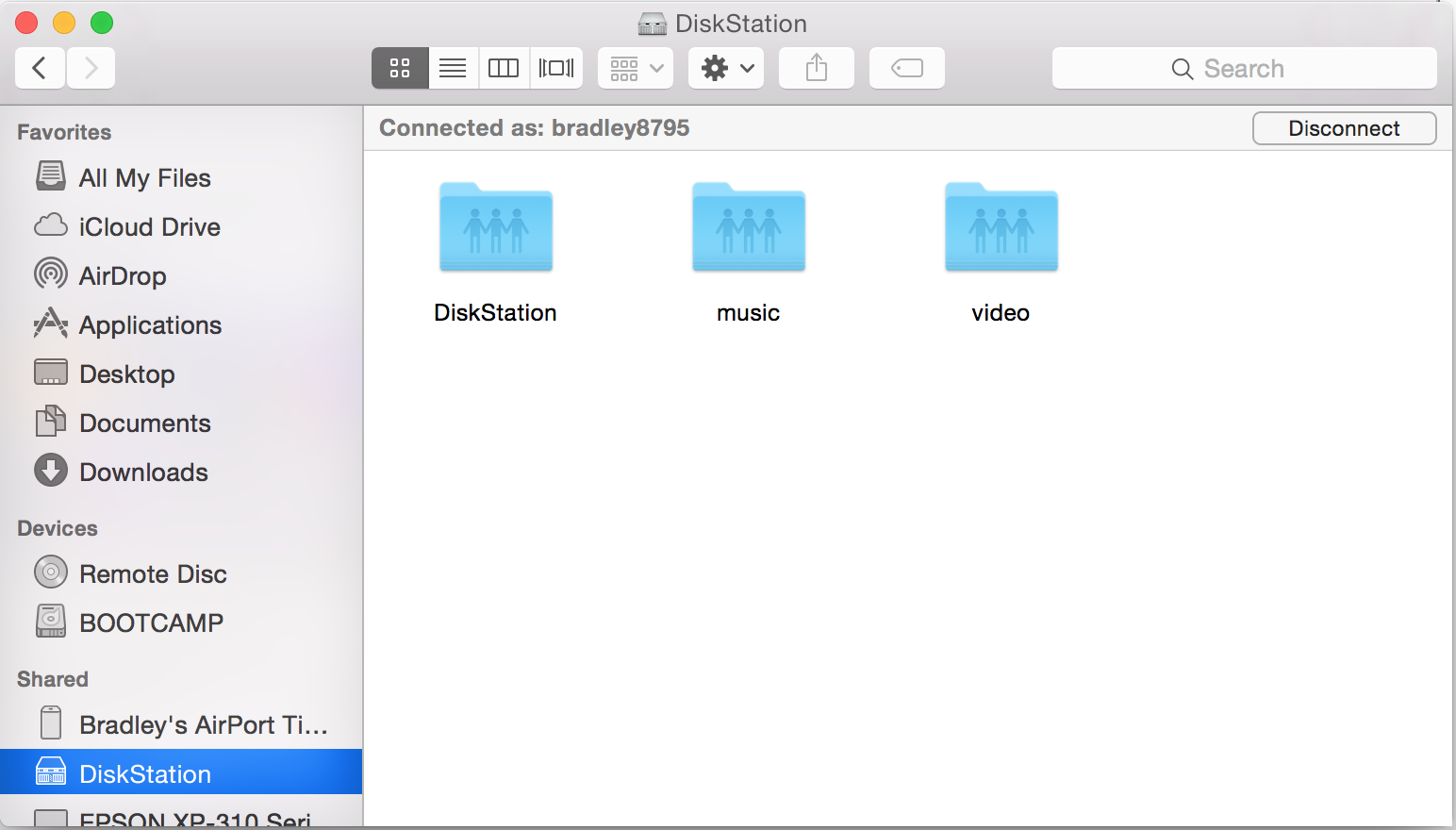Click the Edit Tags button
Image resolution: width=1456 pixels, height=830 pixels.
(907, 68)
